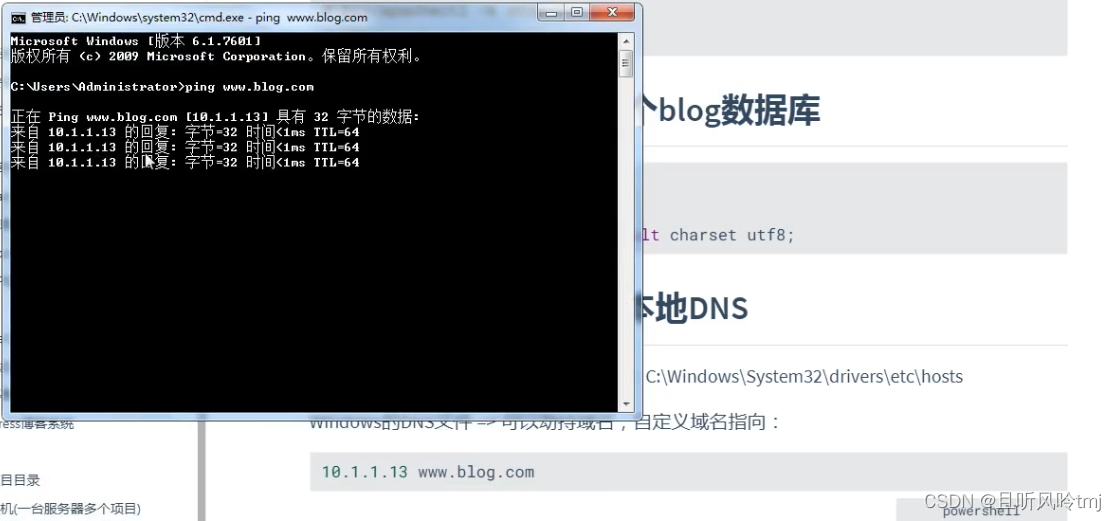1116x521 pixels.
Task: Open the 目录 sidebar entry
Action: pyautogui.click(x=20, y=480)
